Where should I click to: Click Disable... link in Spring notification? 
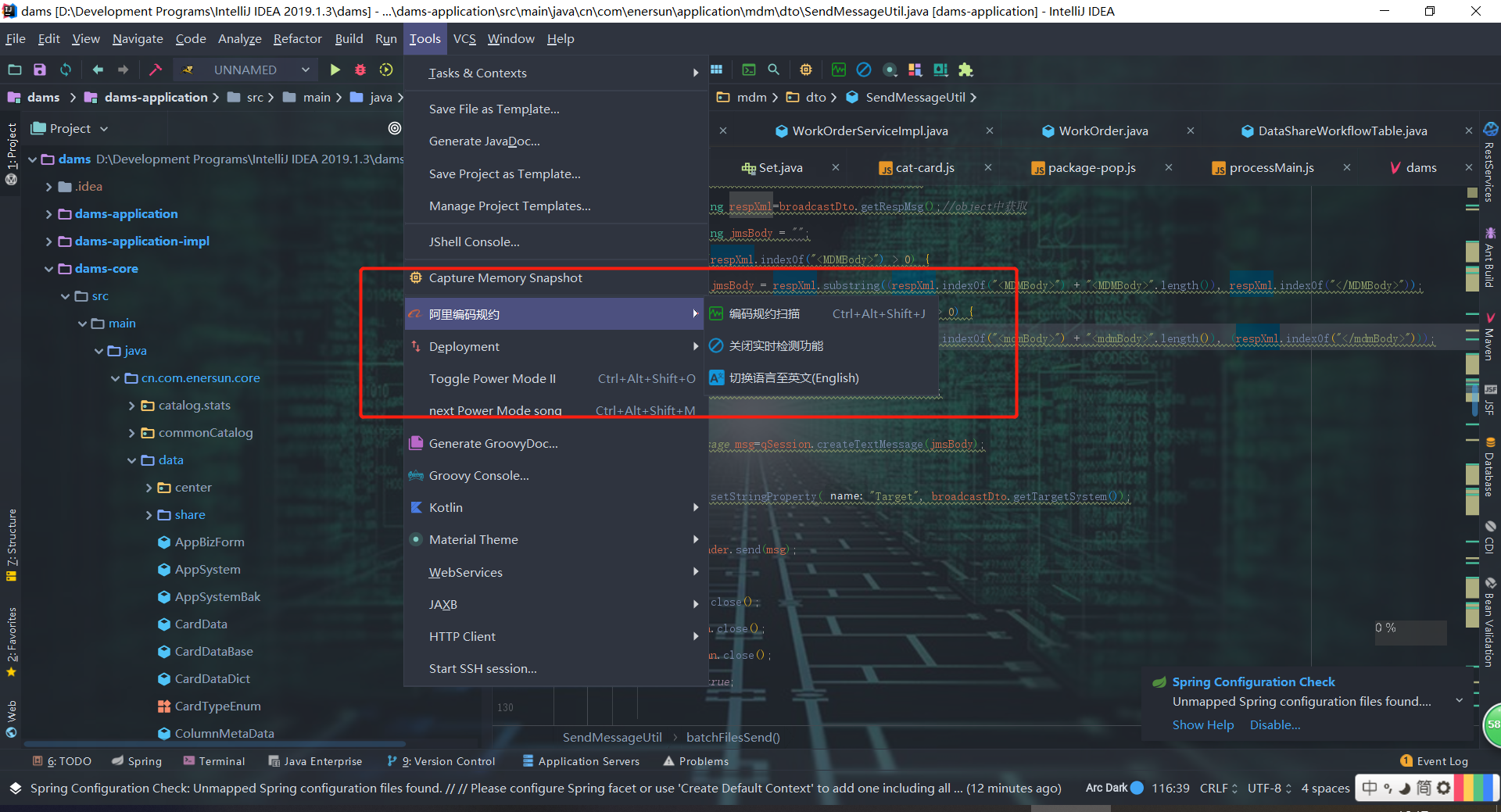1274,724
